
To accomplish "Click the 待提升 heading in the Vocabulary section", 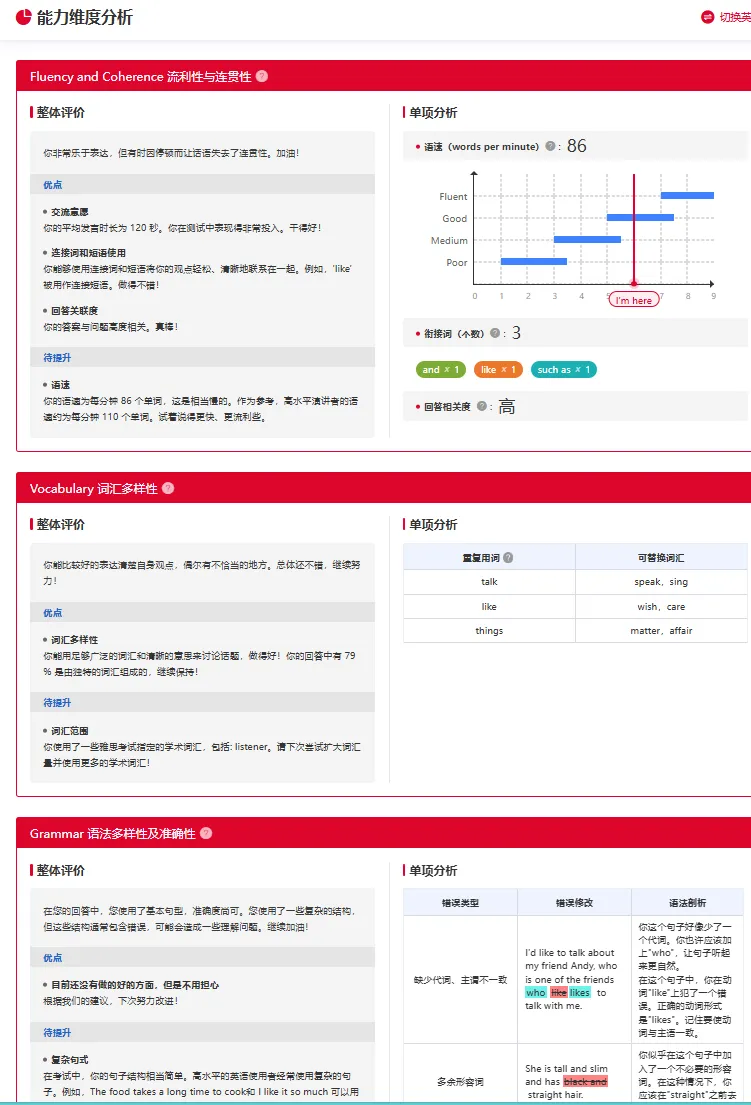I will point(57,703).
